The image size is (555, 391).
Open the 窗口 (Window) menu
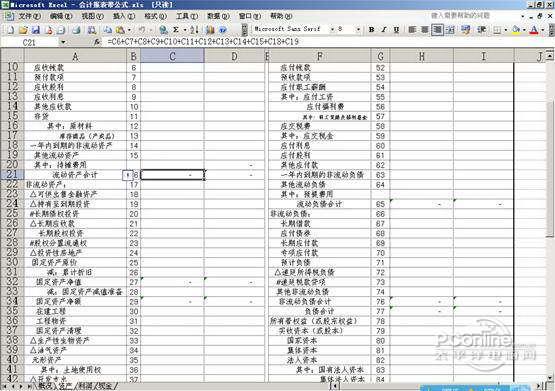coord(250,16)
